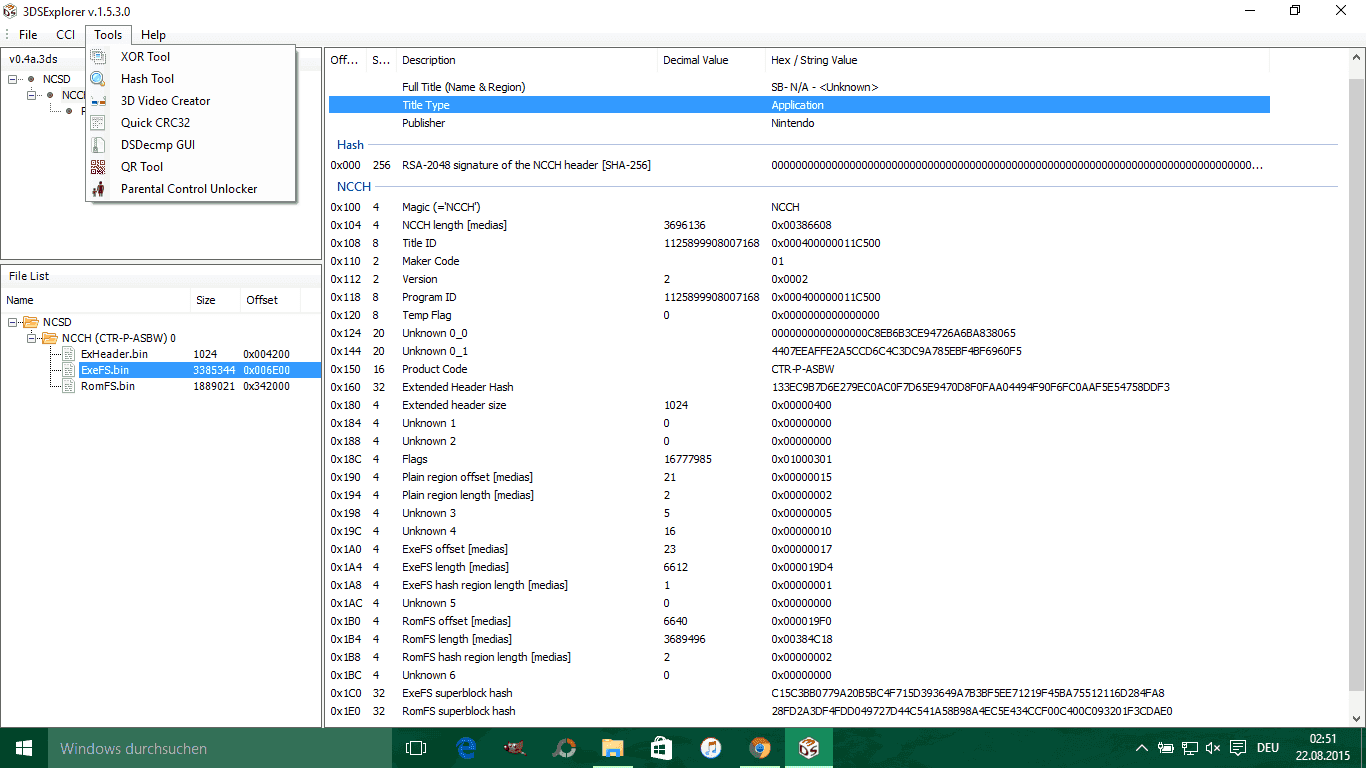Select RomFS.bin in the File List

(x=108, y=386)
